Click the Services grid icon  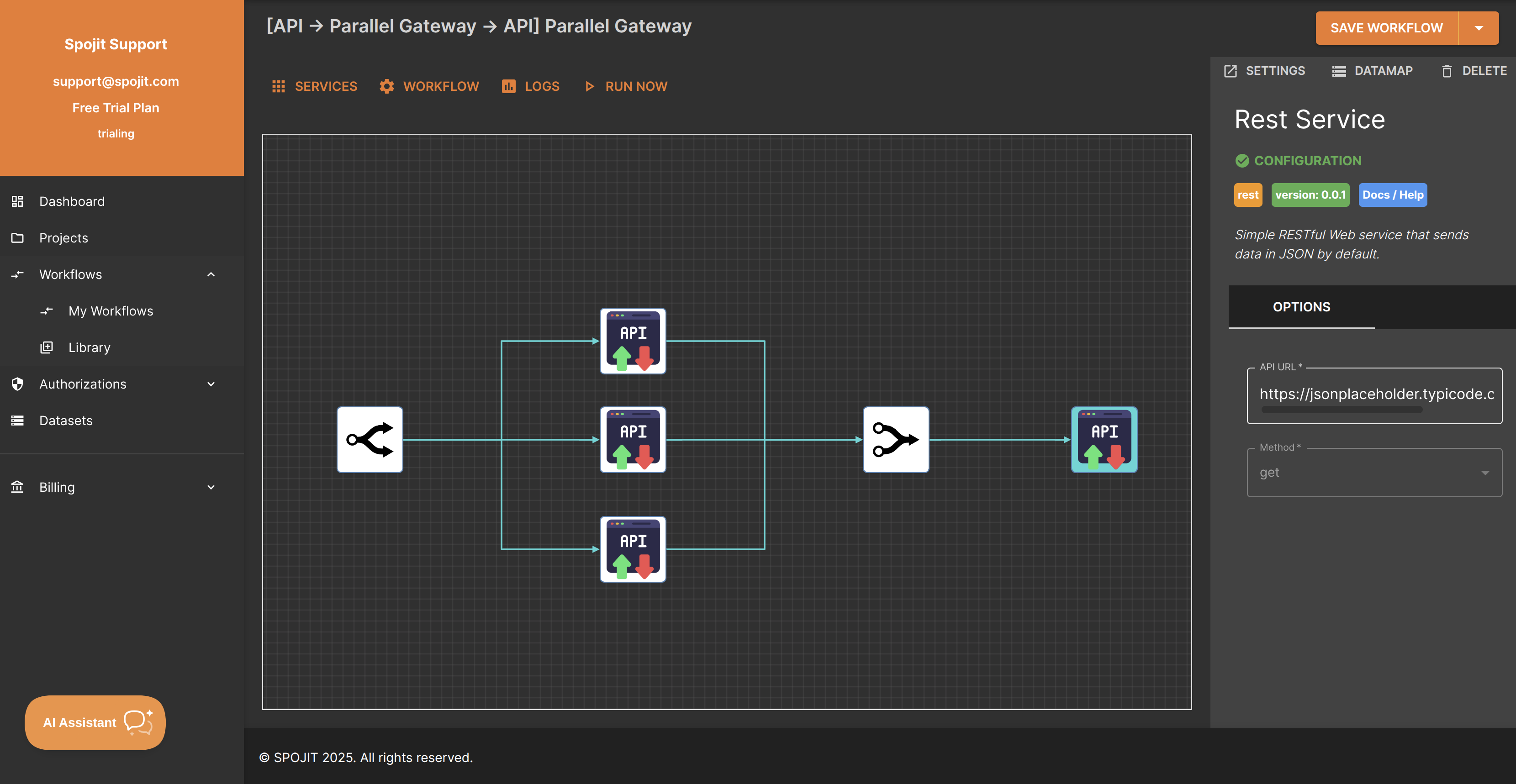coord(278,86)
